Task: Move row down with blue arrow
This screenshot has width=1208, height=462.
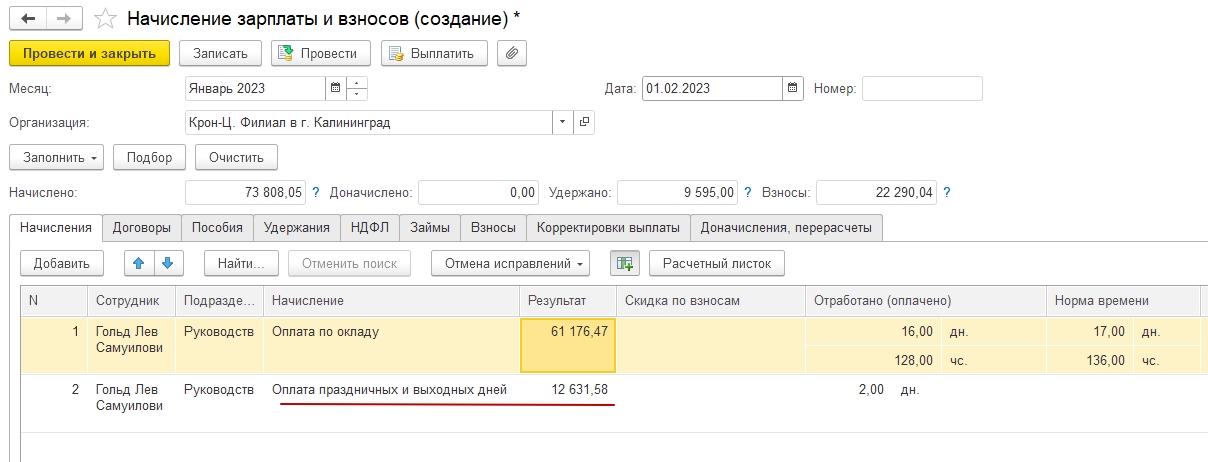Action: 167,263
